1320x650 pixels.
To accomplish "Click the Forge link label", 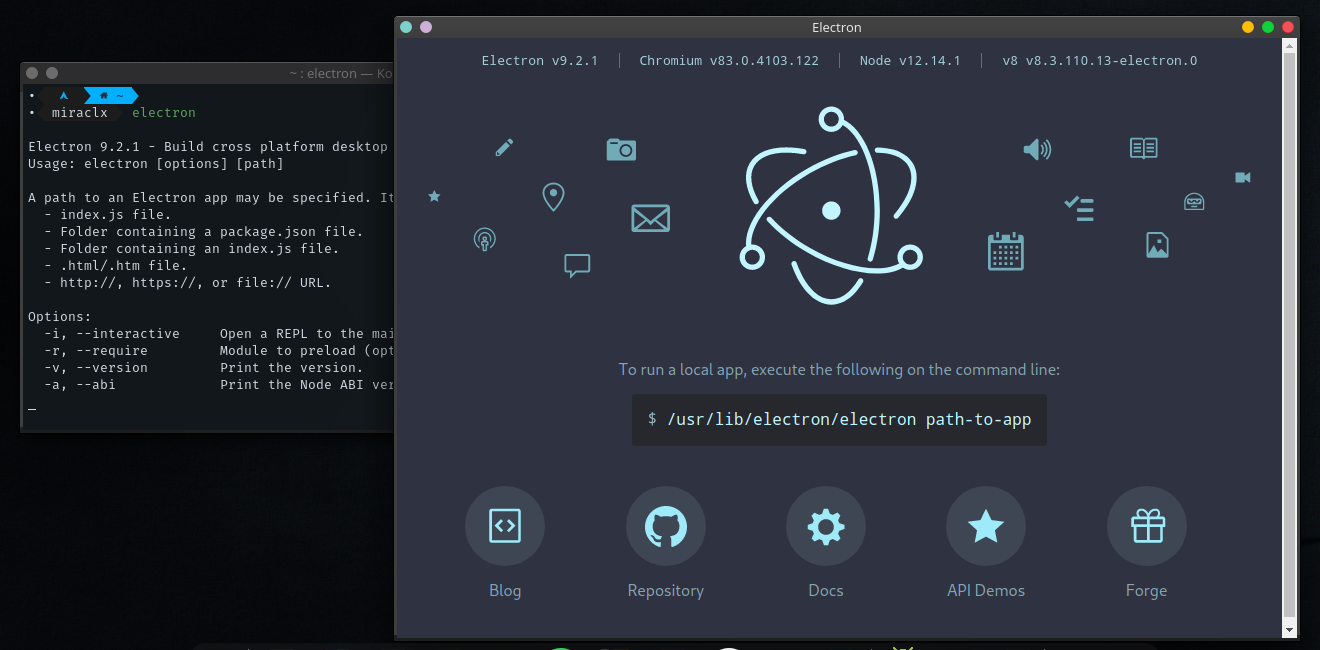I will (1146, 590).
